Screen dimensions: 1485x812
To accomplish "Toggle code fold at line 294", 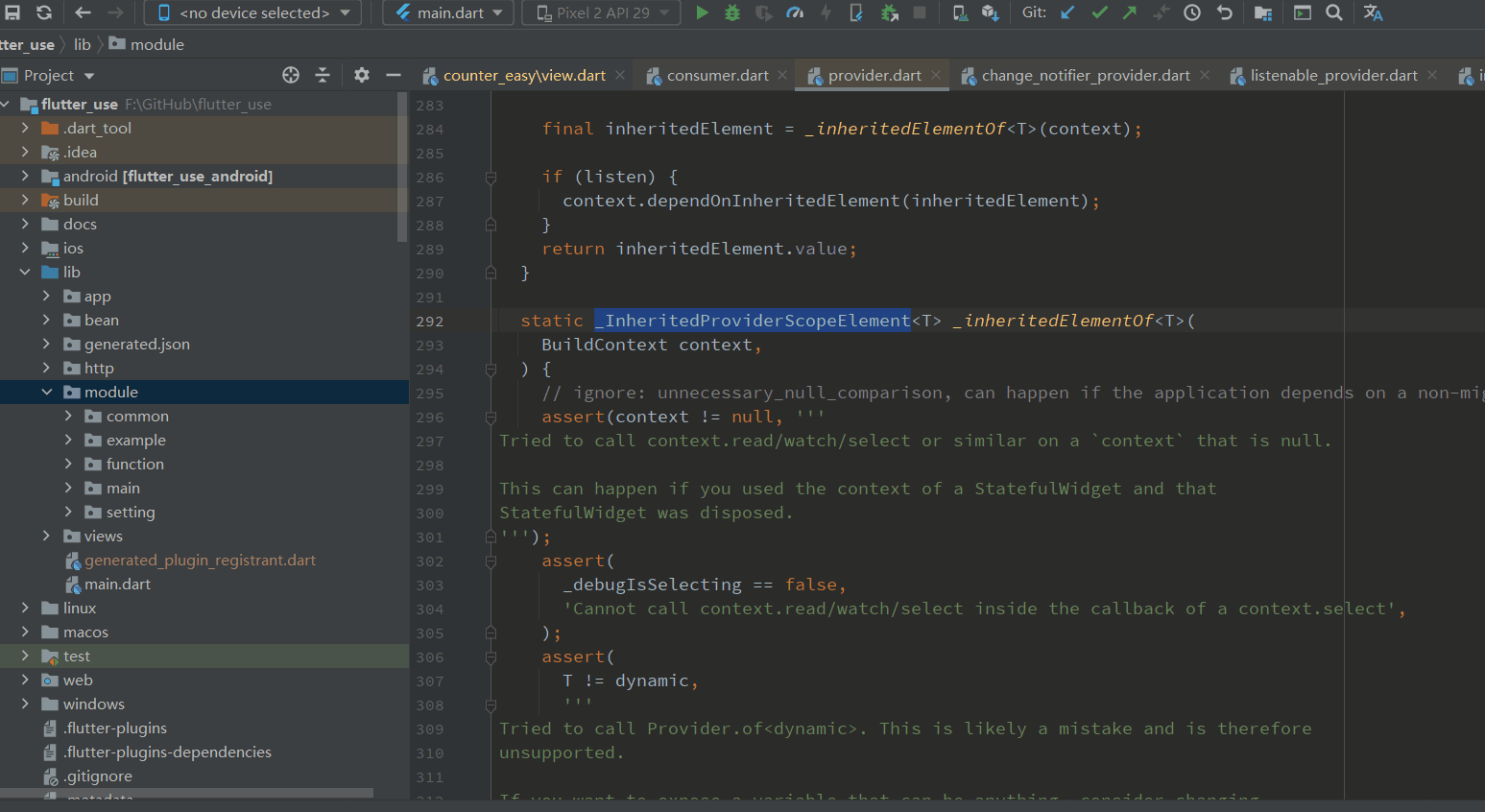I will (x=491, y=369).
